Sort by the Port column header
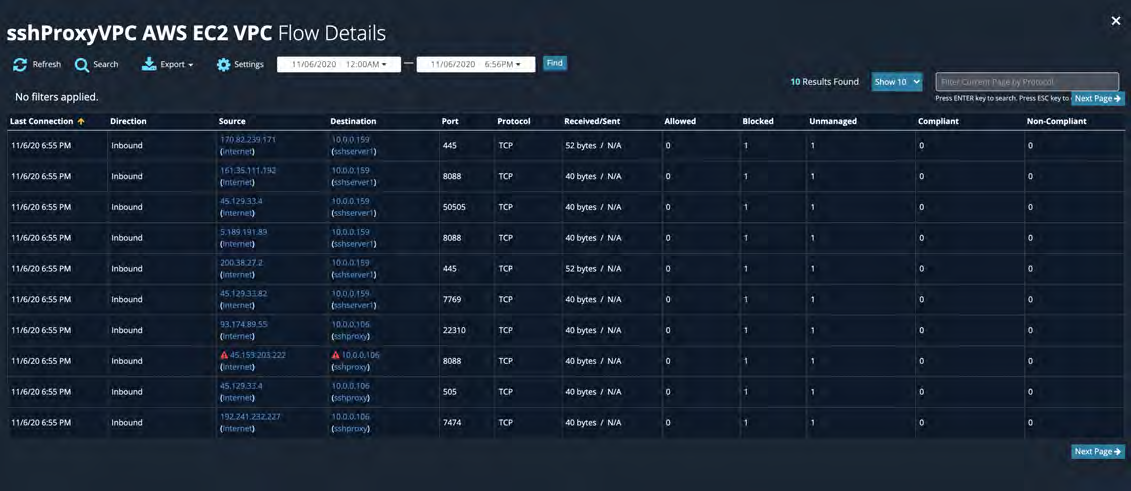Image resolution: width=1131 pixels, height=491 pixels. [449, 121]
